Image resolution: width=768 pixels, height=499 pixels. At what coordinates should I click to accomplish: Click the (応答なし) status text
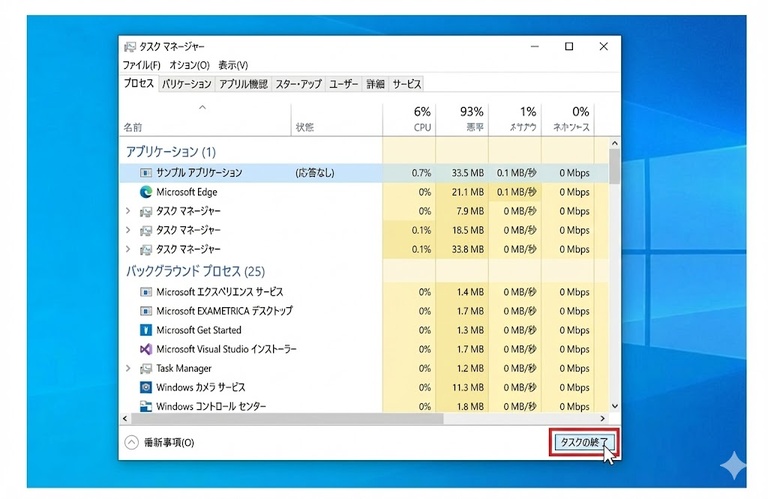coord(315,173)
